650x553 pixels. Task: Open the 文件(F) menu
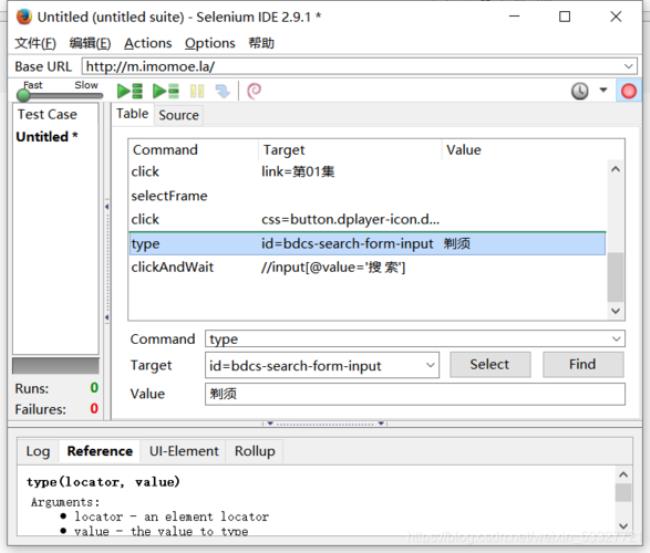pos(35,43)
